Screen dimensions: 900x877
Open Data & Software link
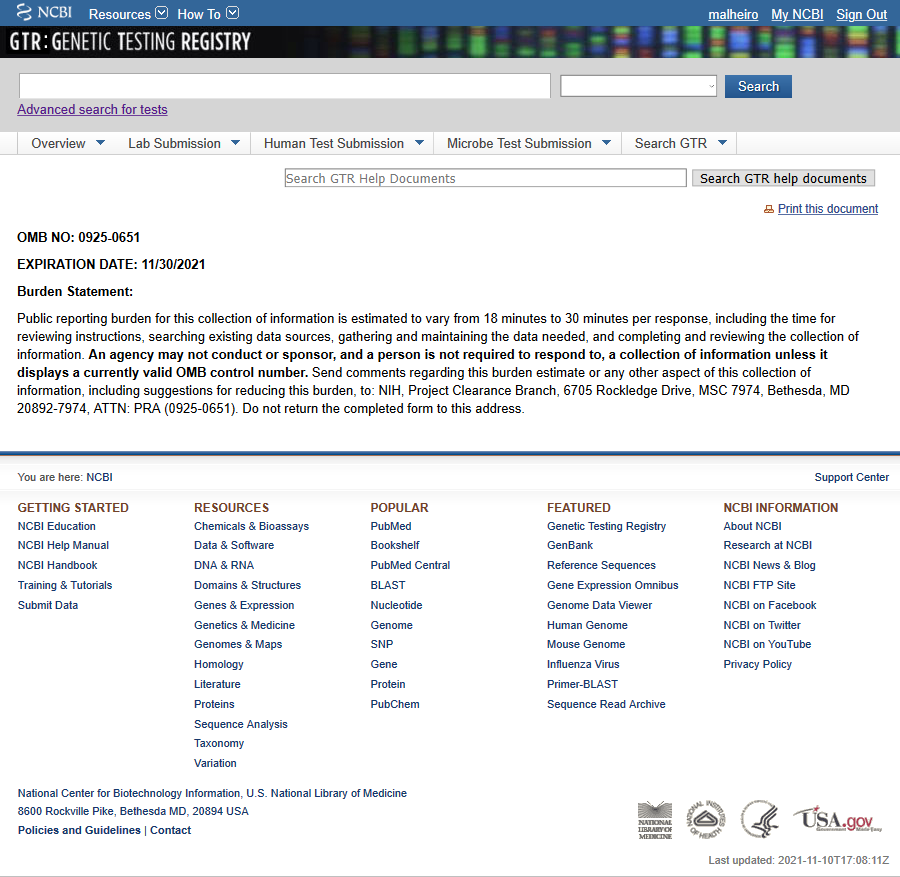[x=234, y=545]
